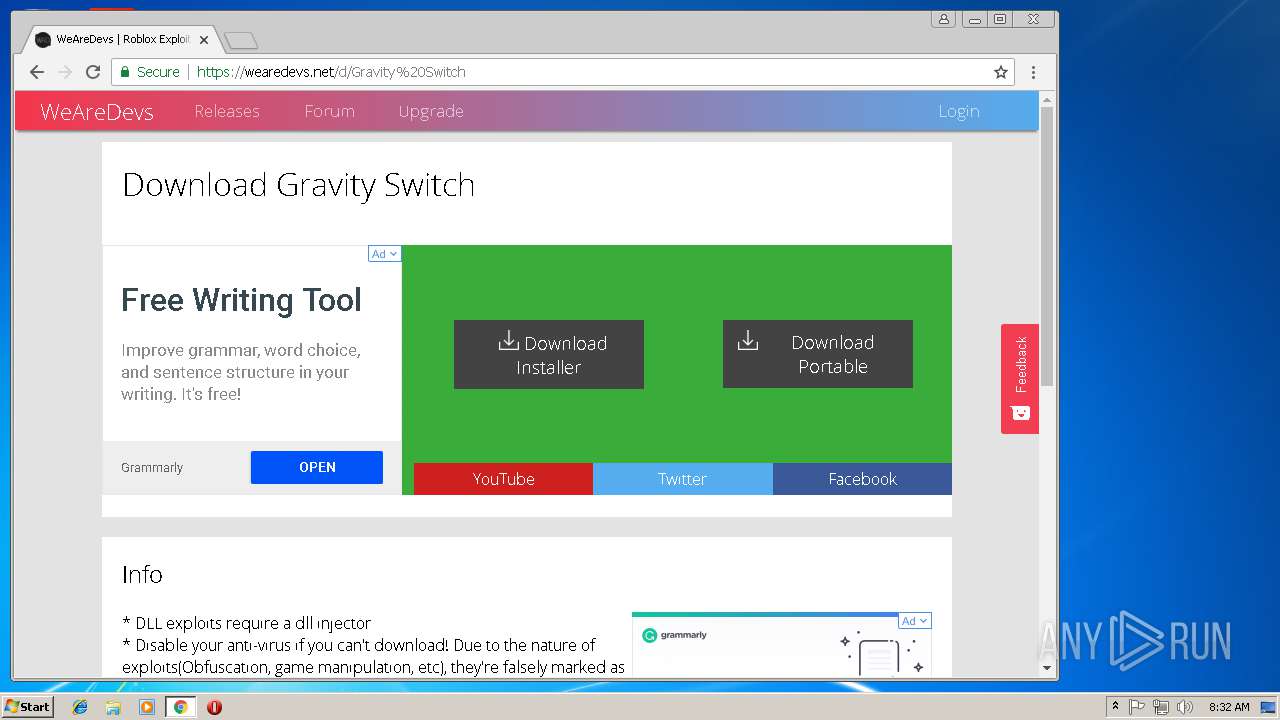Open the YouTube social link
1280x720 pixels.
click(503, 479)
